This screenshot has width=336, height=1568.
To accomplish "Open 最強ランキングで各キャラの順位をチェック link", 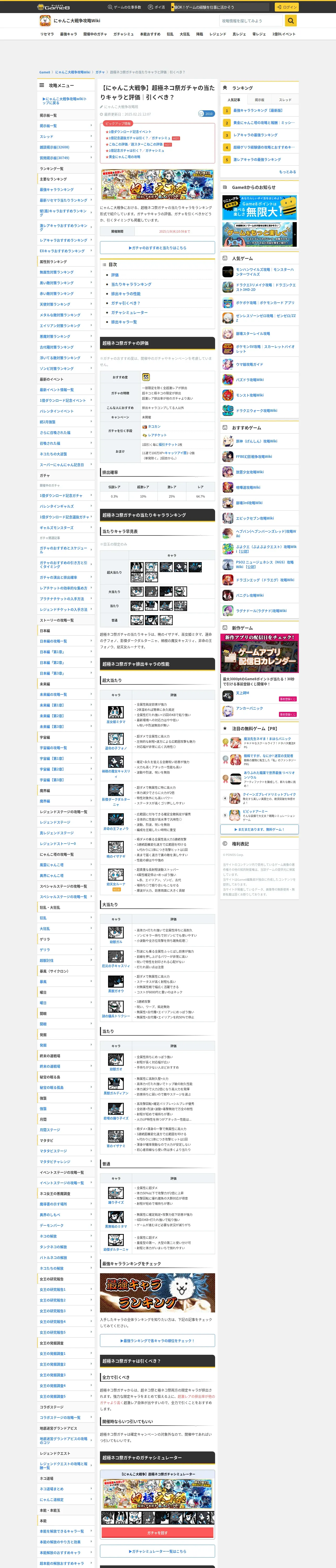I will pyautogui.click(x=157, y=1340).
